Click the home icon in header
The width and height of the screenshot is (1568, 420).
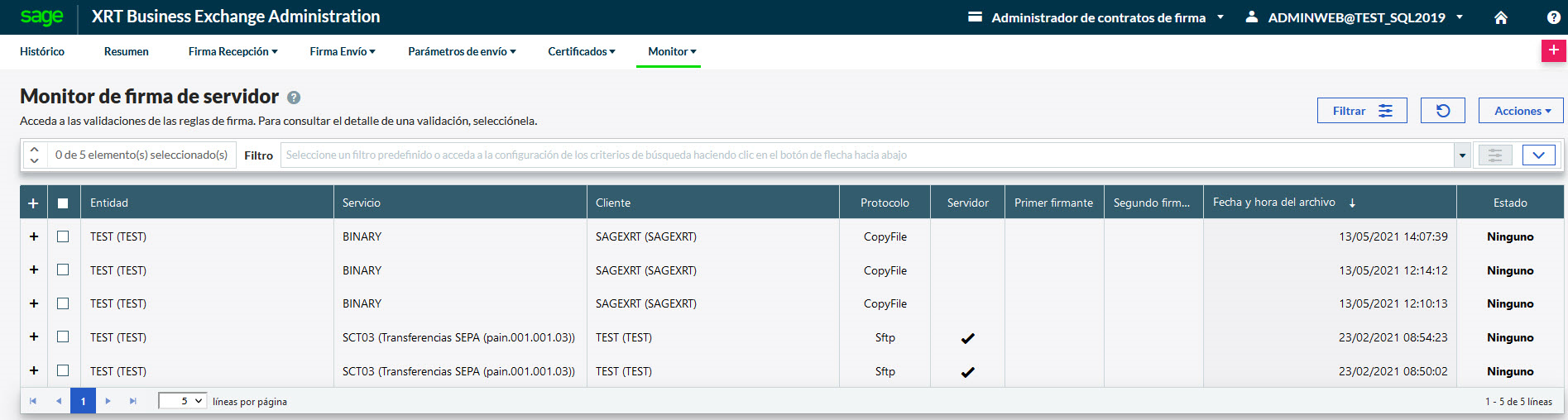[1500, 17]
